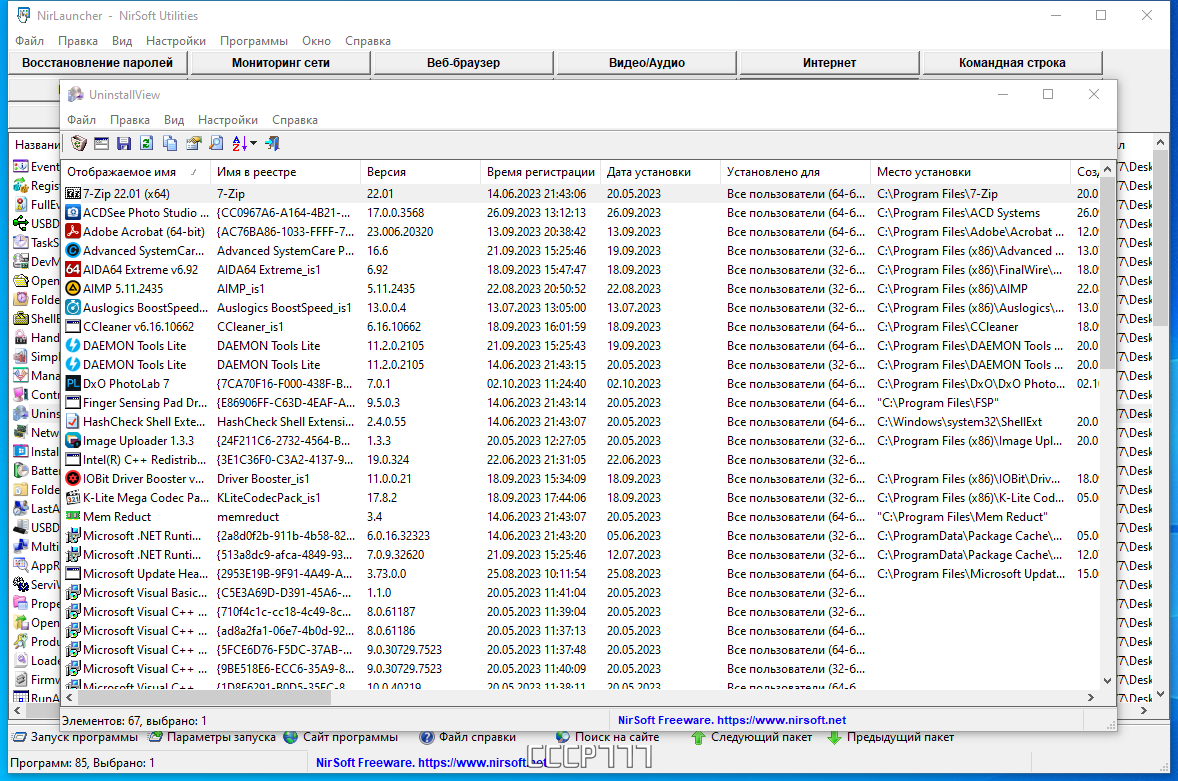The width and height of the screenshot is (1178, 781).
Task: Switch to the Командная строка tab
Action: pos(1012,63)
